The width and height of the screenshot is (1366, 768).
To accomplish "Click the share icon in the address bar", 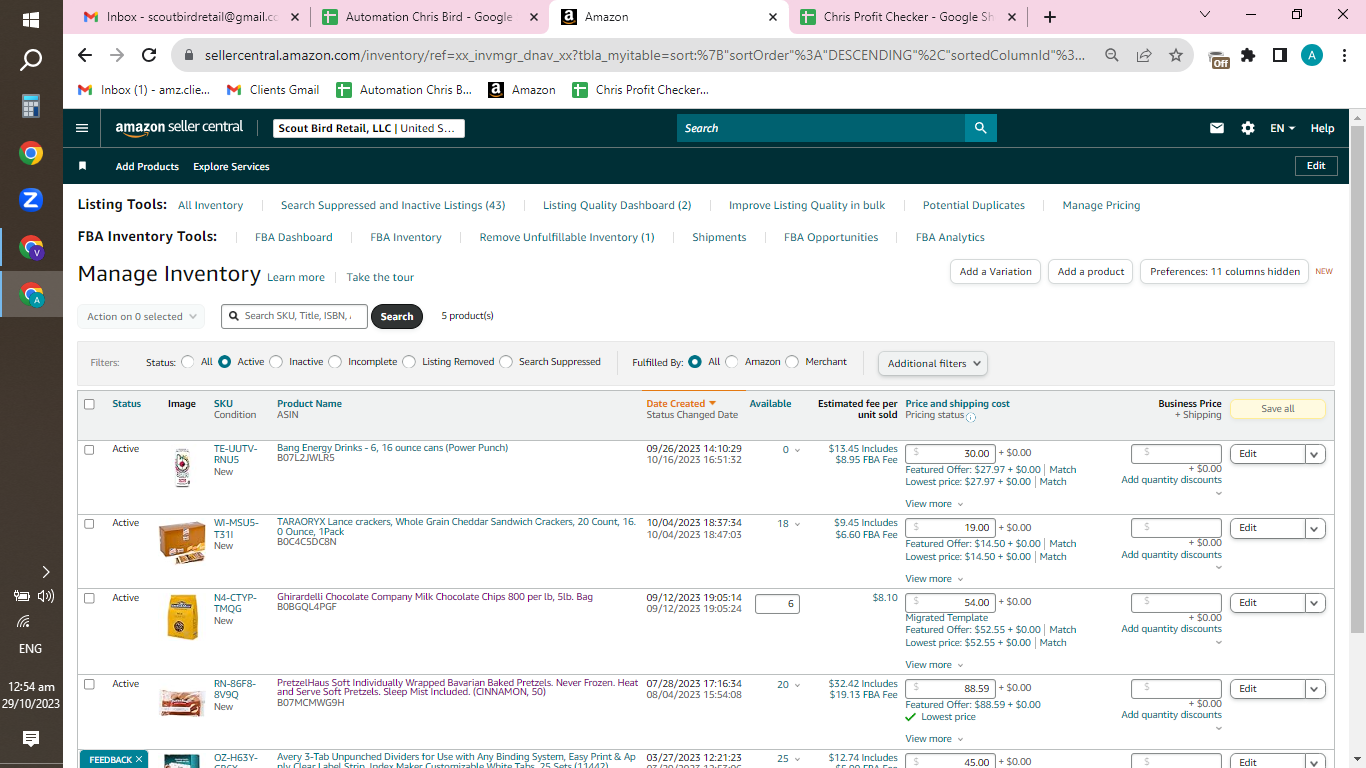I will point(1144,56).
